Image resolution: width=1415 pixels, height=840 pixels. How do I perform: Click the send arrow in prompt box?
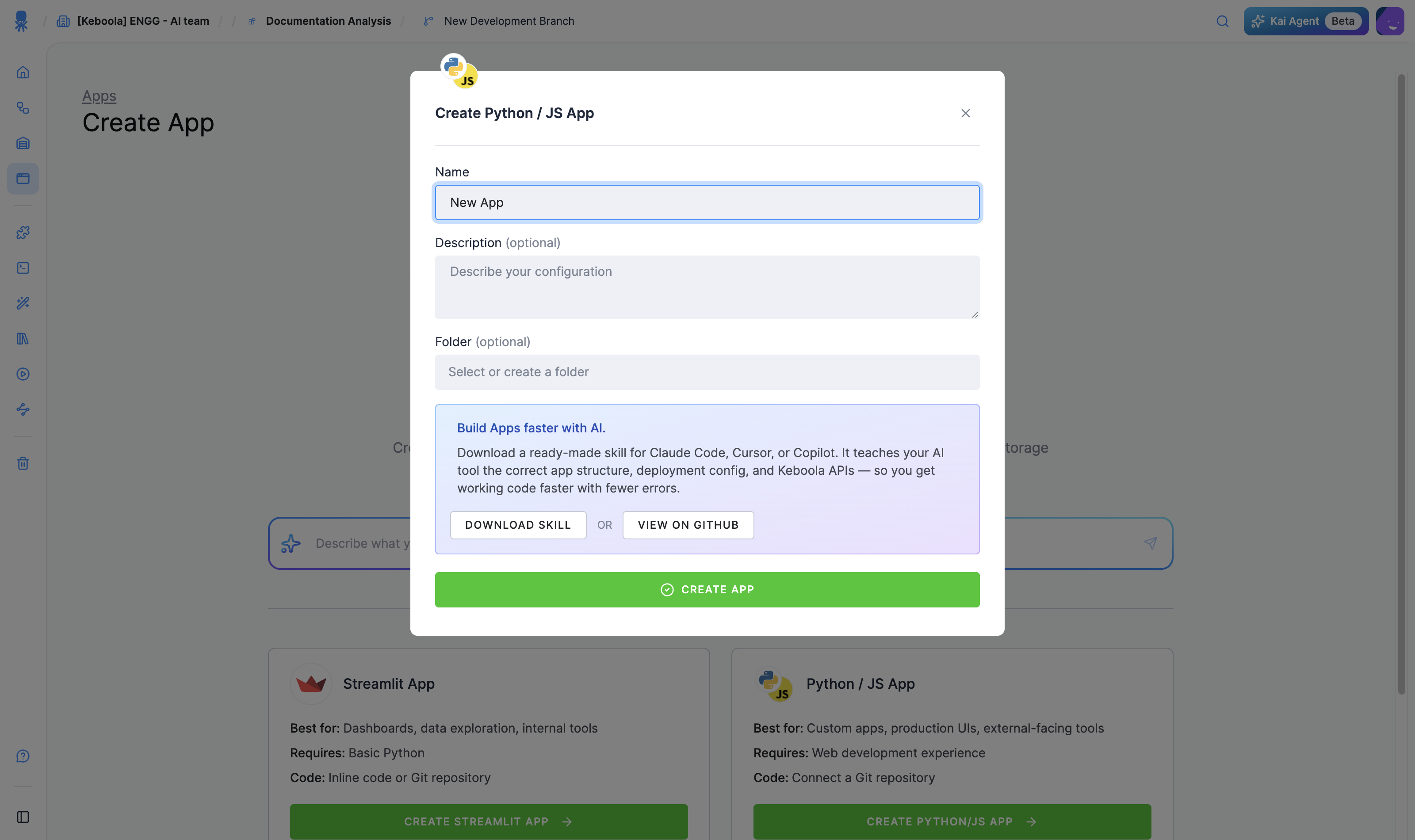(1150, 543)
